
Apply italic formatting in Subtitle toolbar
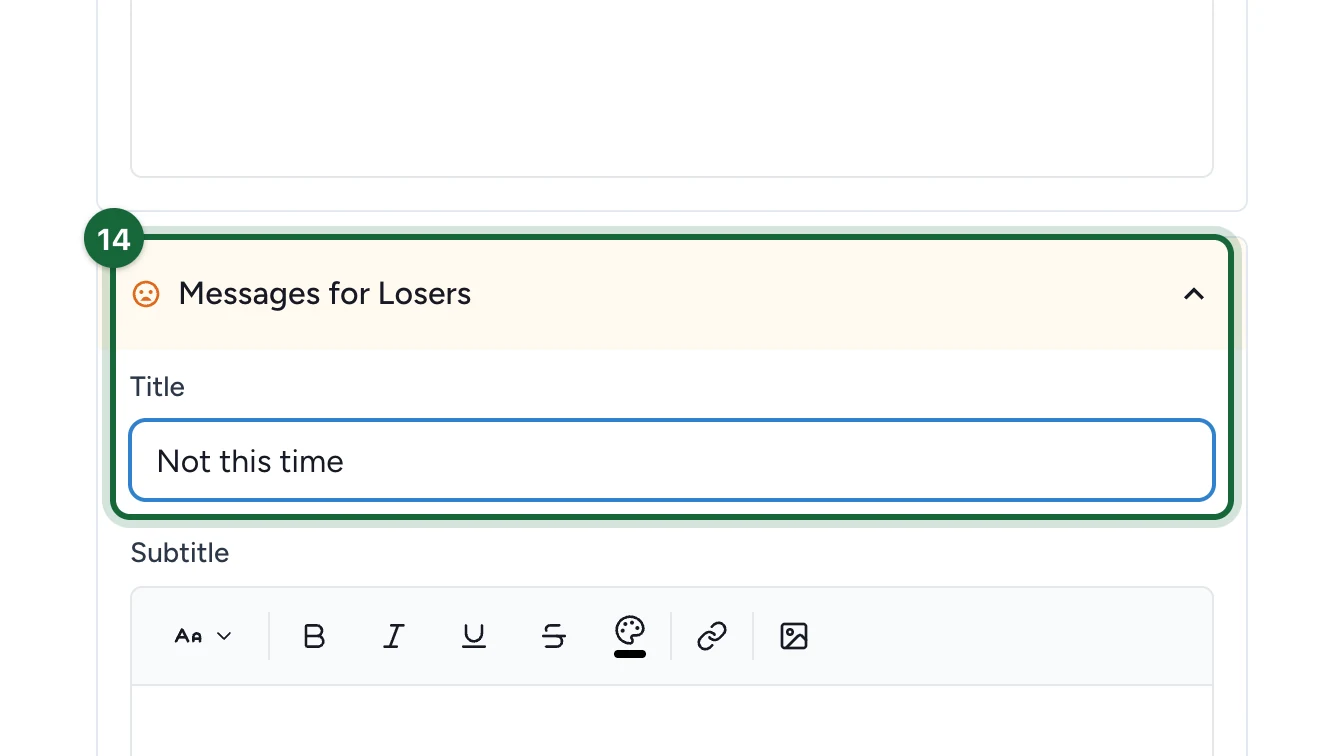[x=394, y=636]
